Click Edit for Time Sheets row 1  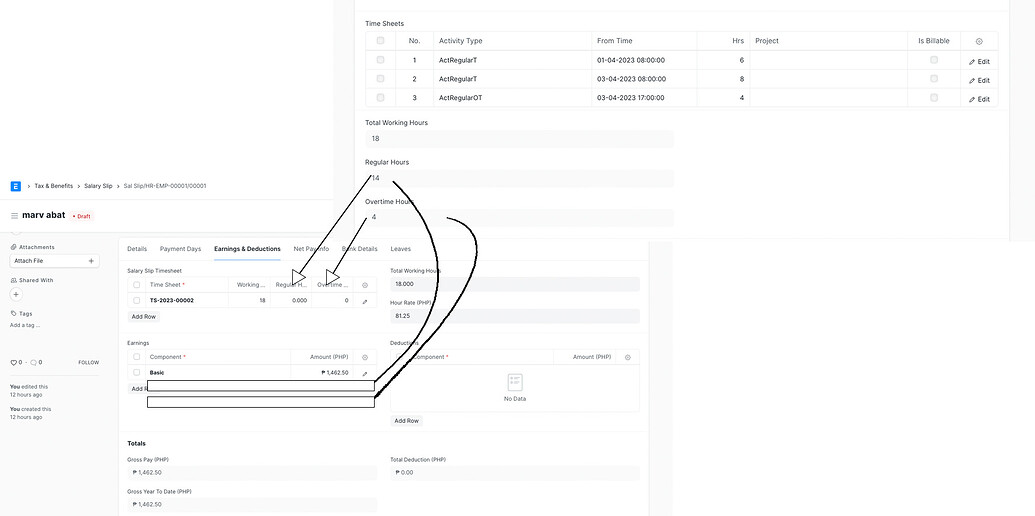click(980, 61)
